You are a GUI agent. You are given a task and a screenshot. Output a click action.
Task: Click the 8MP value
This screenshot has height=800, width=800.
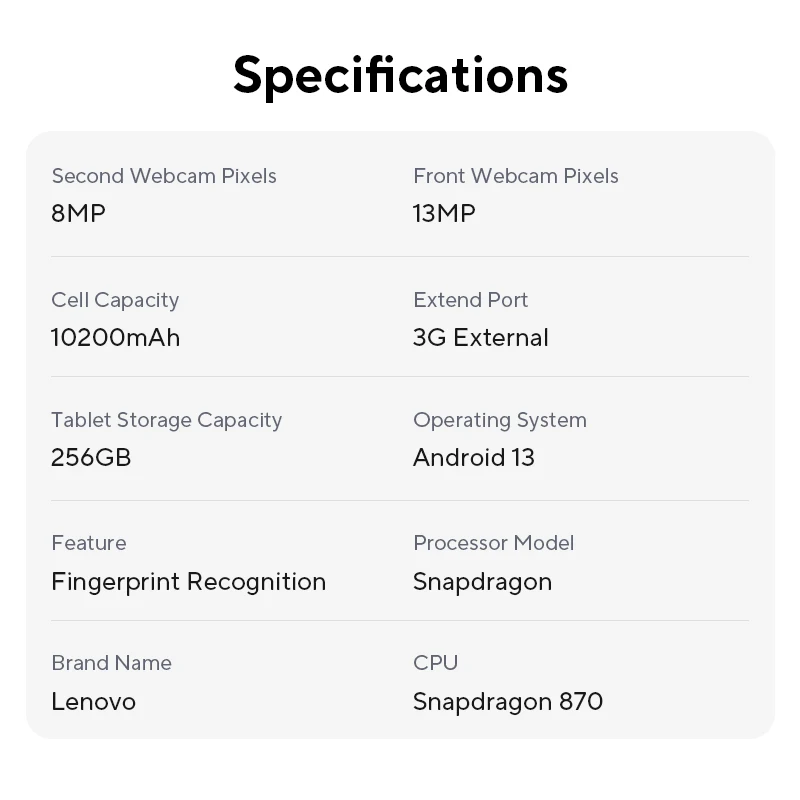(78, 213)
